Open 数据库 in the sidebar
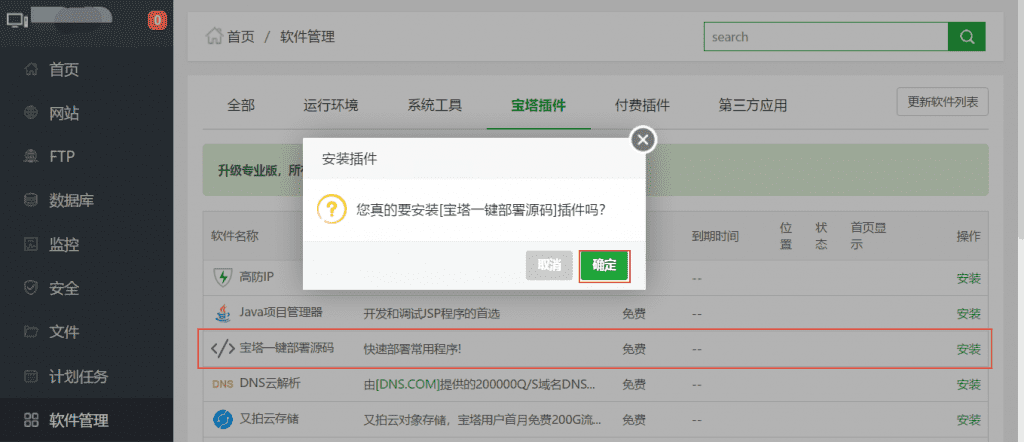This screenshot has width=1024, height=442. [x=72, y=200]
